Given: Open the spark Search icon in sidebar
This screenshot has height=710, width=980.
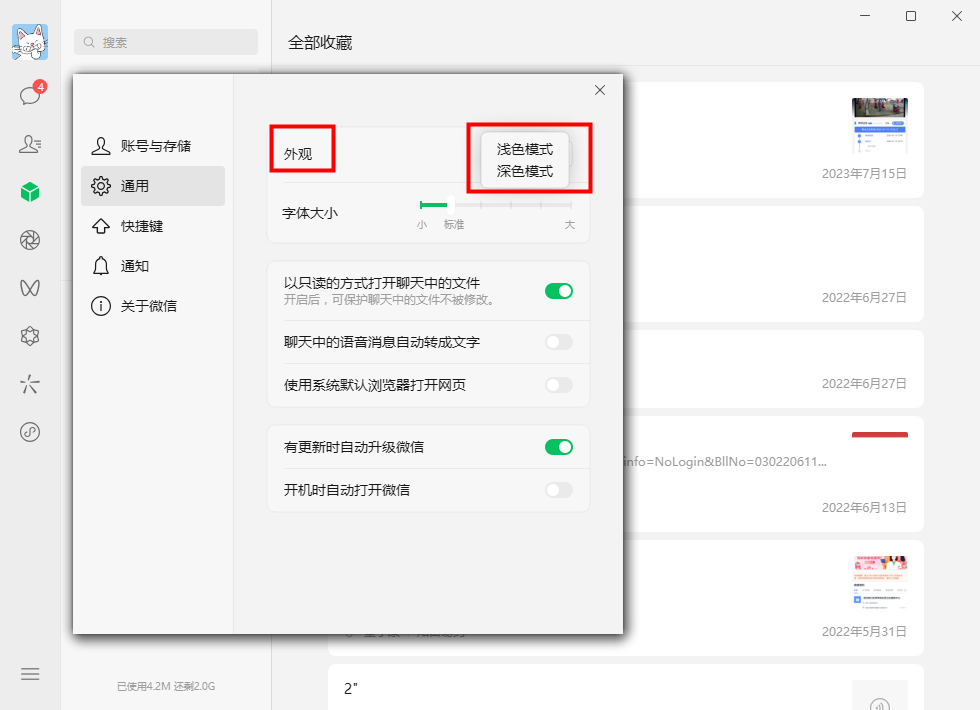Looking at the screenshot, I should (x=30, y=384).
